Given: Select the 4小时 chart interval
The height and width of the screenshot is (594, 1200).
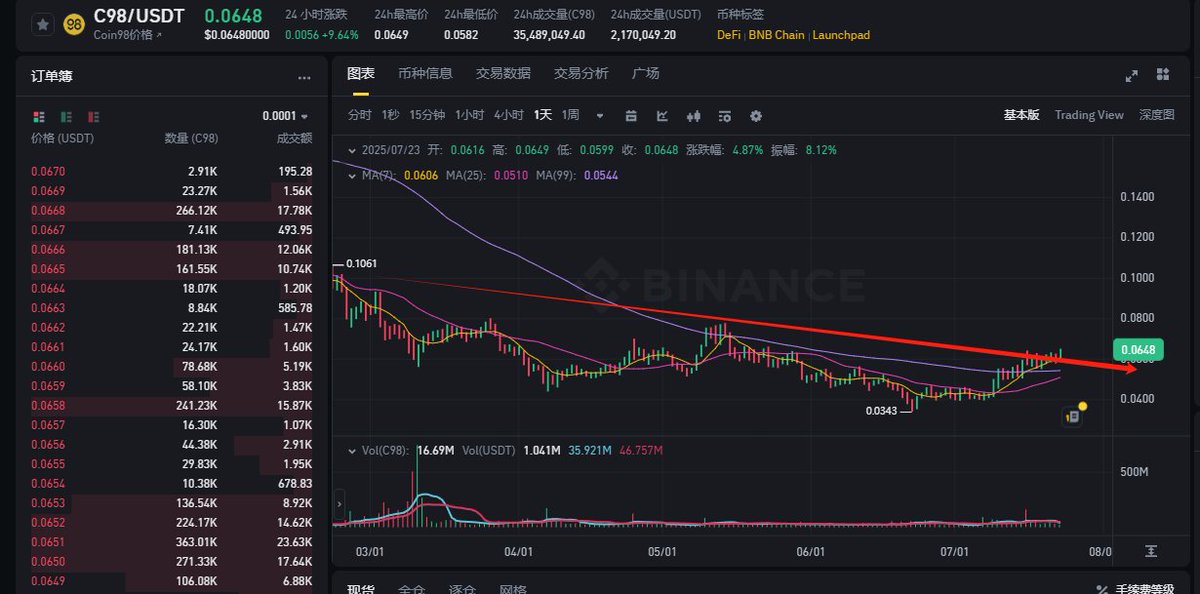Looking at the screenshot, I should (508, 115).
